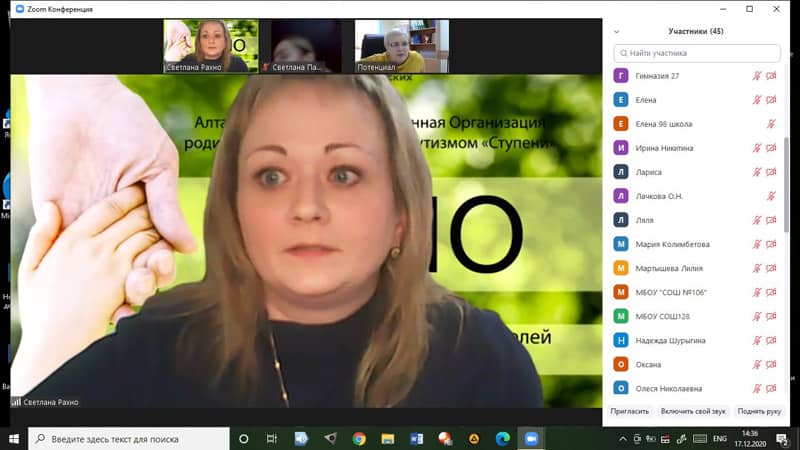Collapse the Участники panel with the chevron

point(616,32)
